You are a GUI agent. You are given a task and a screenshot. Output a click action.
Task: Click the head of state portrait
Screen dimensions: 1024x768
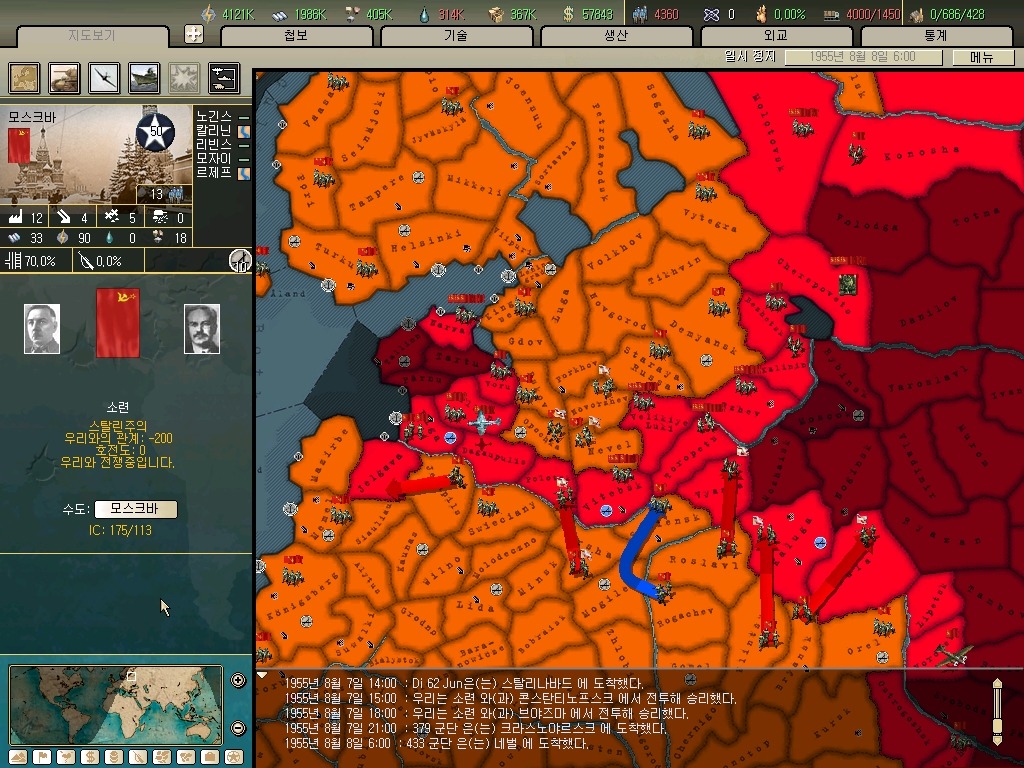click(x=42, y=328)
